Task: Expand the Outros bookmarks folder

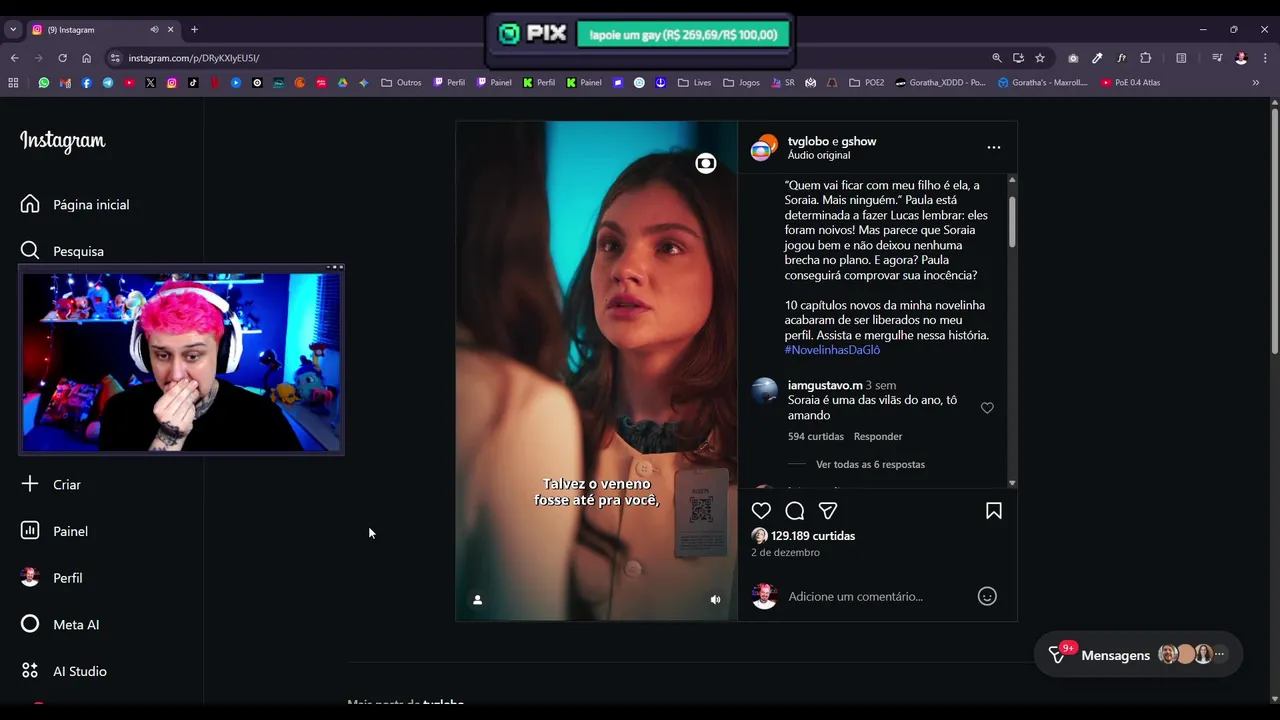Action: pyautogui.click(x=401, y=83)
